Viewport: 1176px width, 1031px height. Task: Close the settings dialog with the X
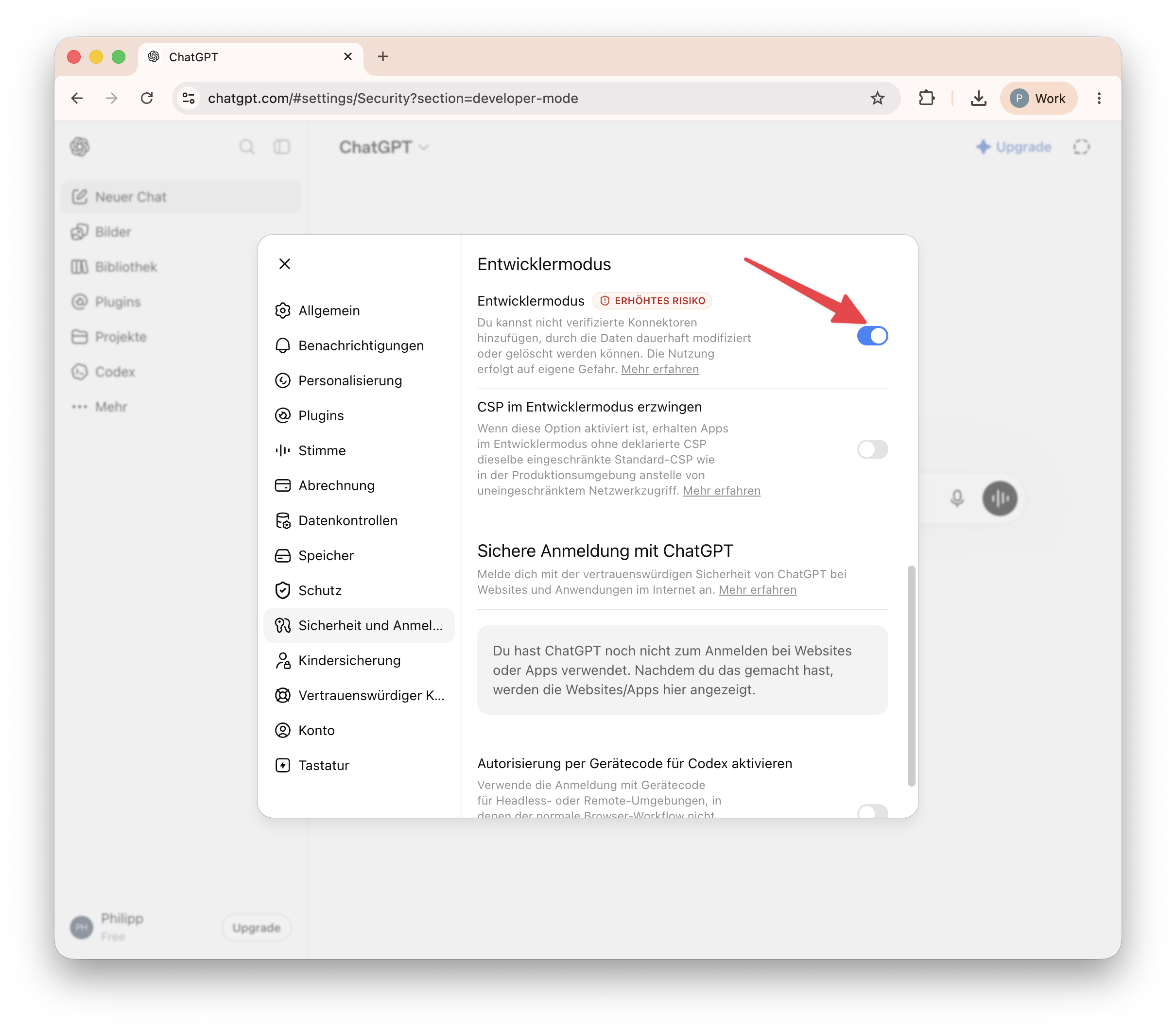click(284, 264)
